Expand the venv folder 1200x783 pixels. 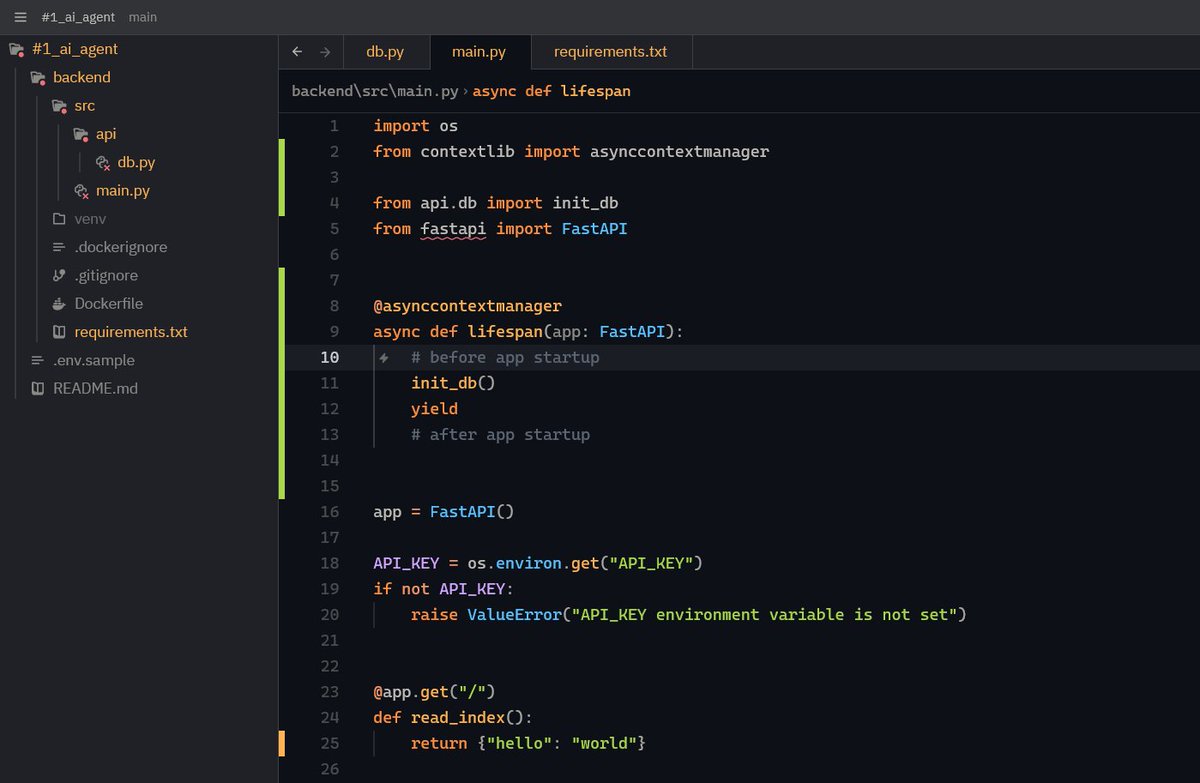[90, 218]
